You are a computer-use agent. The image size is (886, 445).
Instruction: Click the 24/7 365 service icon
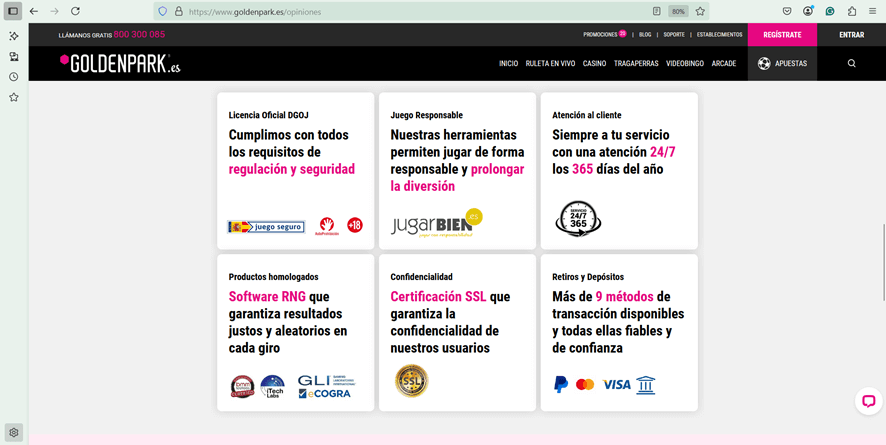click(578, 218)
